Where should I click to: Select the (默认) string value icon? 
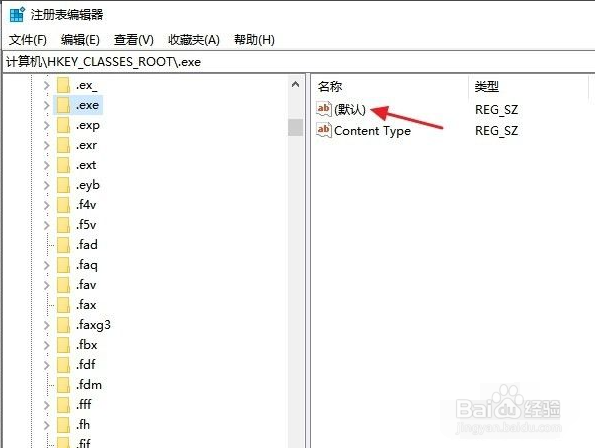tap(324, 109)
